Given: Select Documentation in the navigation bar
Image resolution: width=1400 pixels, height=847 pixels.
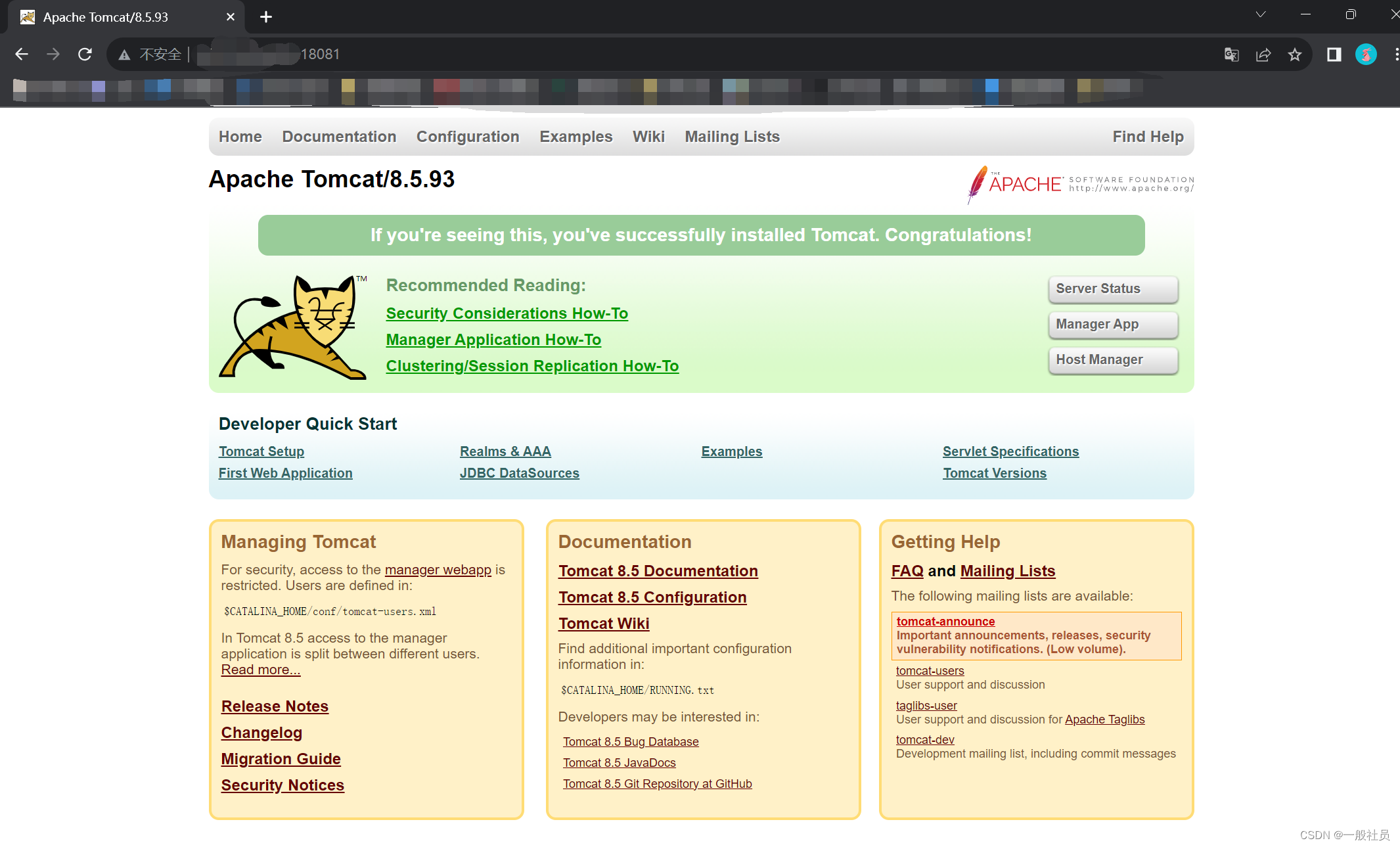Looking at the screenshot, I should 339,137.
